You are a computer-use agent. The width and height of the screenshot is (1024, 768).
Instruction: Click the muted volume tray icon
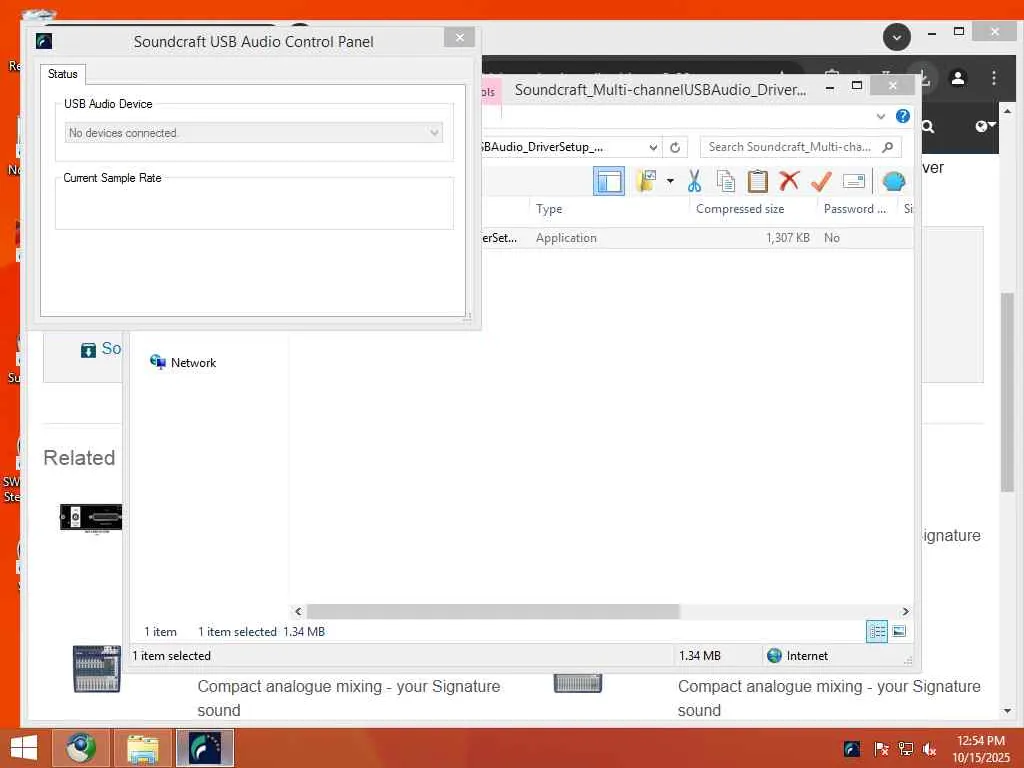pyautogui.click(x=929, y=749)
